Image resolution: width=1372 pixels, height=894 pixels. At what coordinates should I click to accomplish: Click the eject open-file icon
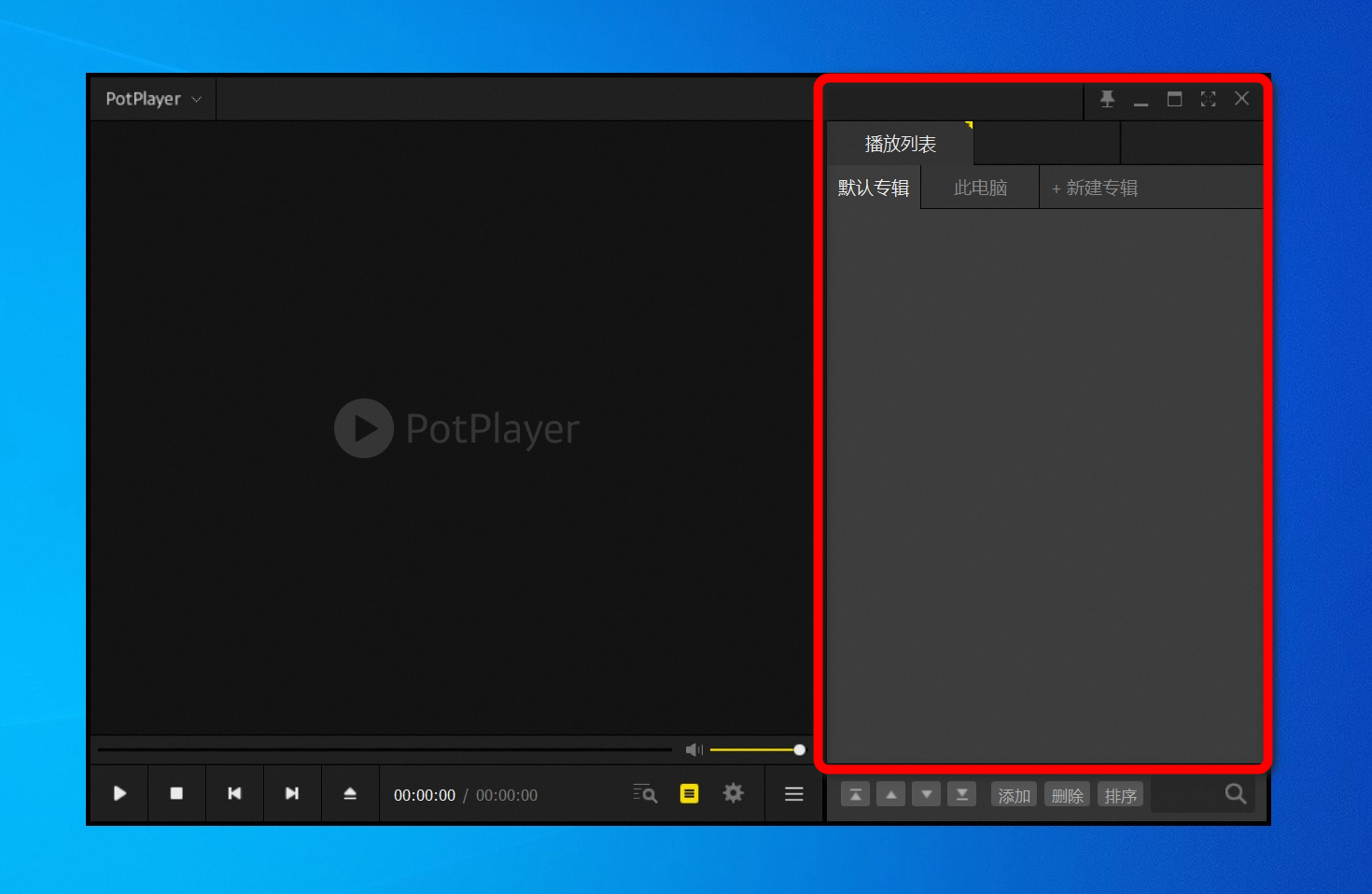(x=350, y=793)
